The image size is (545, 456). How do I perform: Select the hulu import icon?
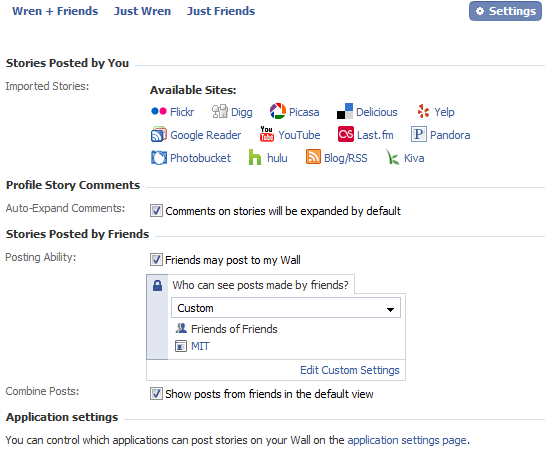(255, 157)
